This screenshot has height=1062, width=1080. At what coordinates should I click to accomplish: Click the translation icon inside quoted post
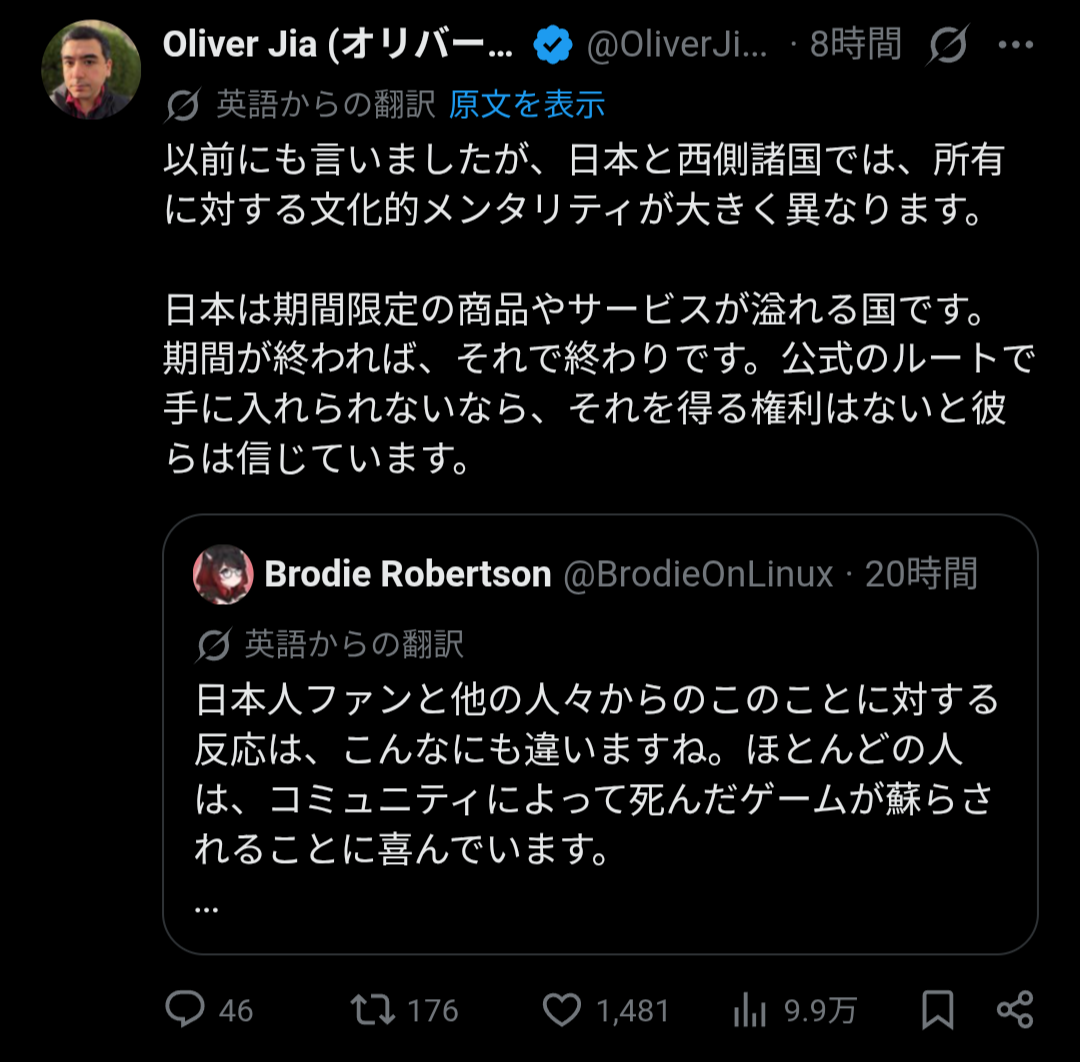click(x=211, y=645)
